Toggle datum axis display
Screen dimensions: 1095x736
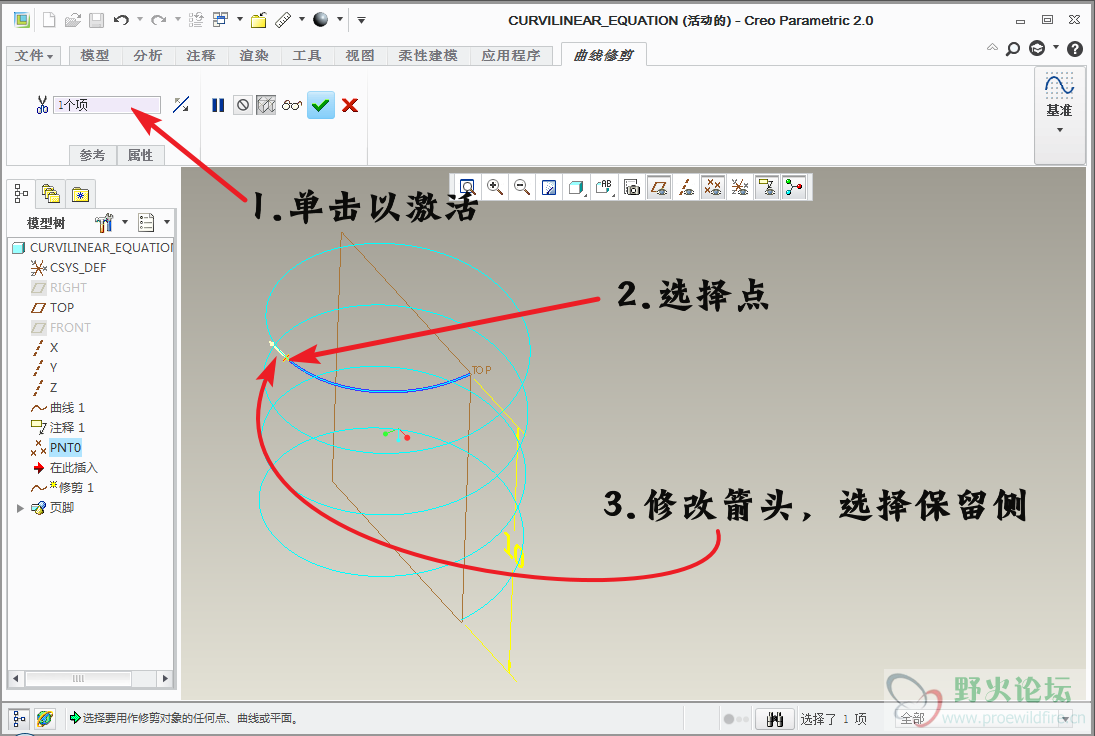[x=686, y=187]
